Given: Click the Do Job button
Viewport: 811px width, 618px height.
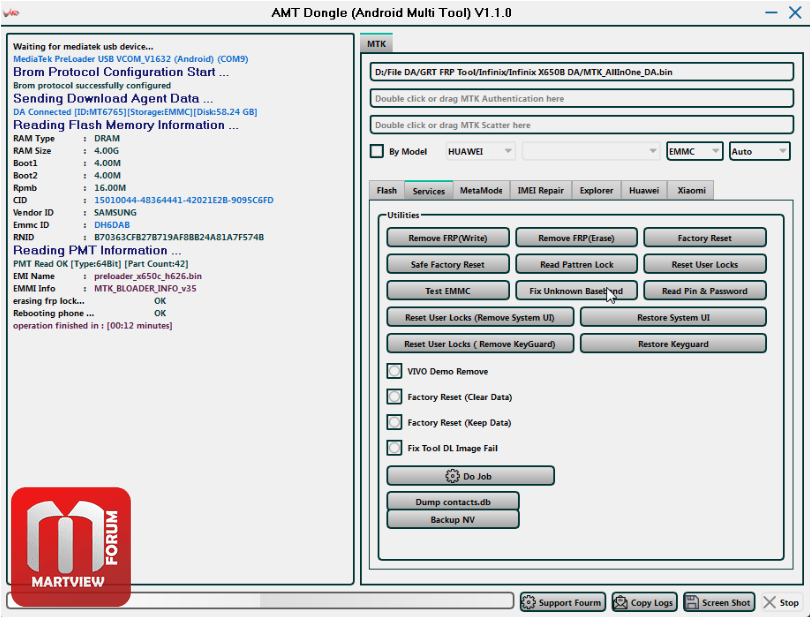Looking at the screenshot, I should click(471, 476).
